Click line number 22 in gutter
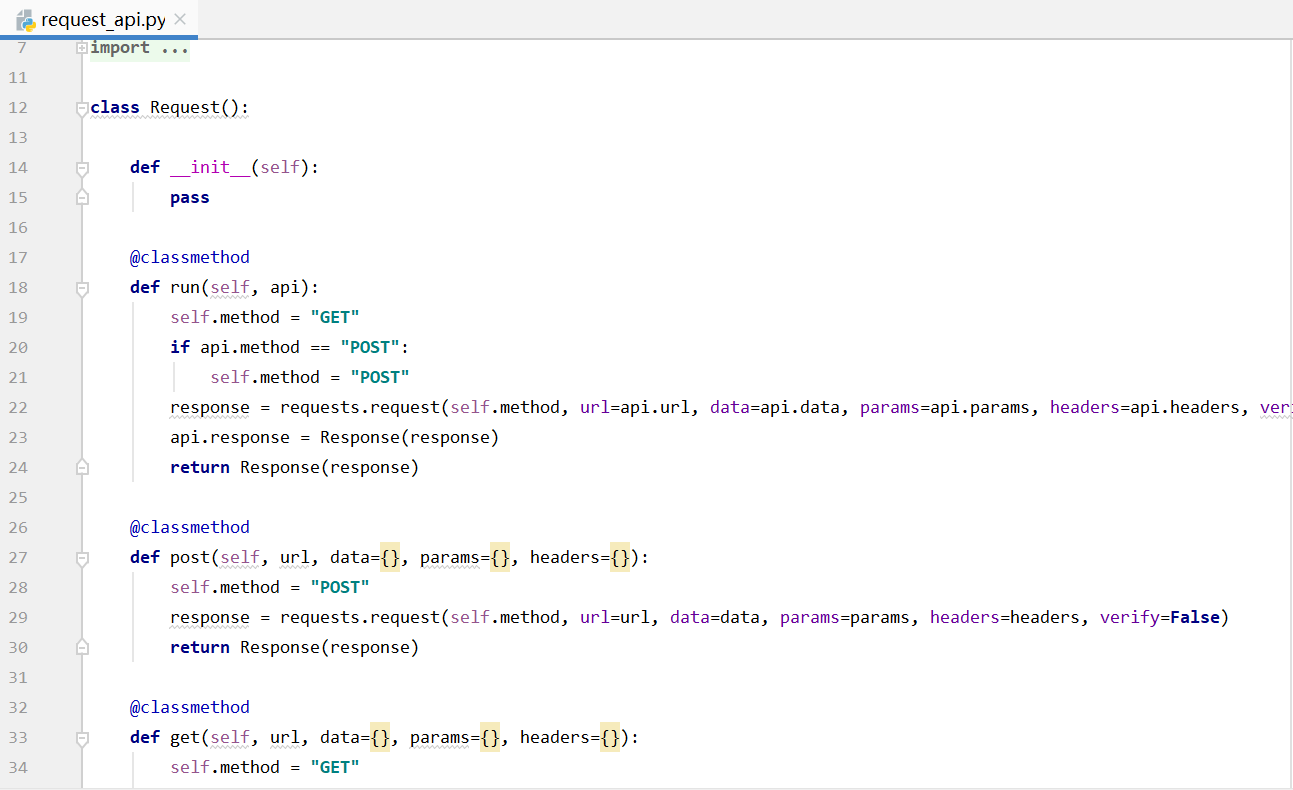1293x790 pixels. (18, 407)
